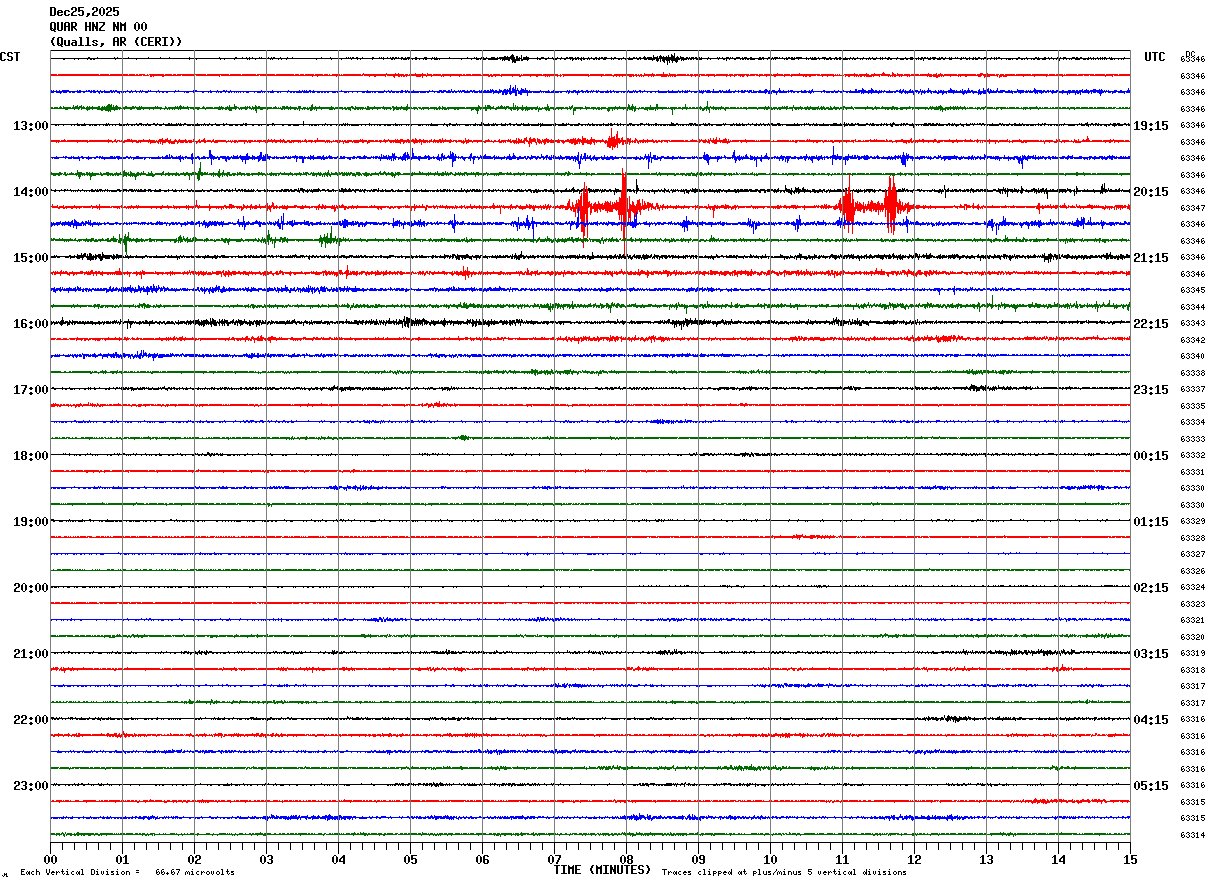
Task: Click the DC value '63332'
Action: tap(1192, 455)
